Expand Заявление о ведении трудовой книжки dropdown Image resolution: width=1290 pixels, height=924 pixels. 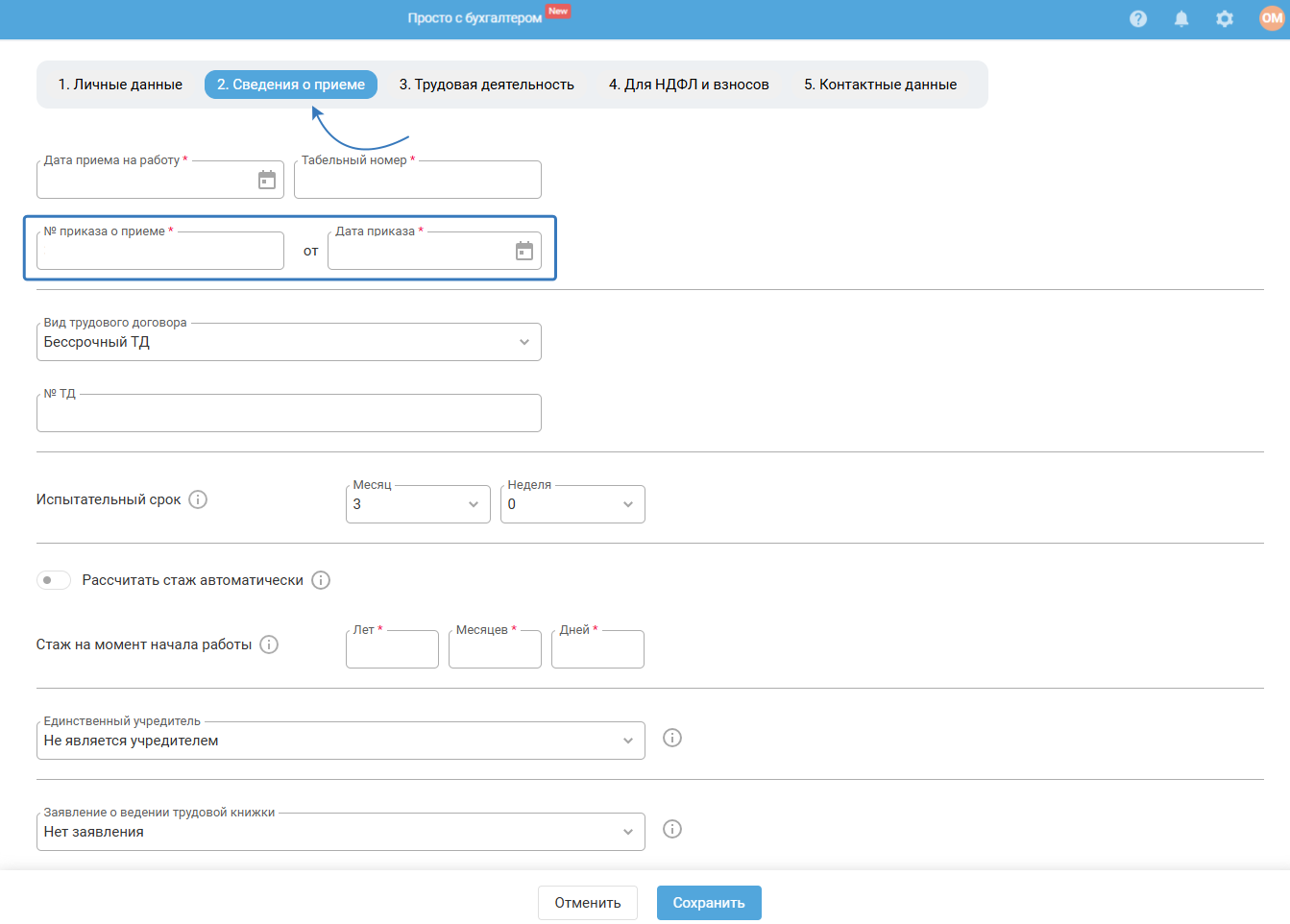(341, 832)
